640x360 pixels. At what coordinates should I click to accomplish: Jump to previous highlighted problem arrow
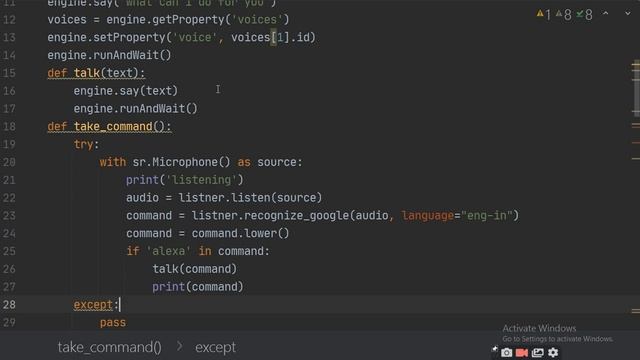[x=606, y=13]
